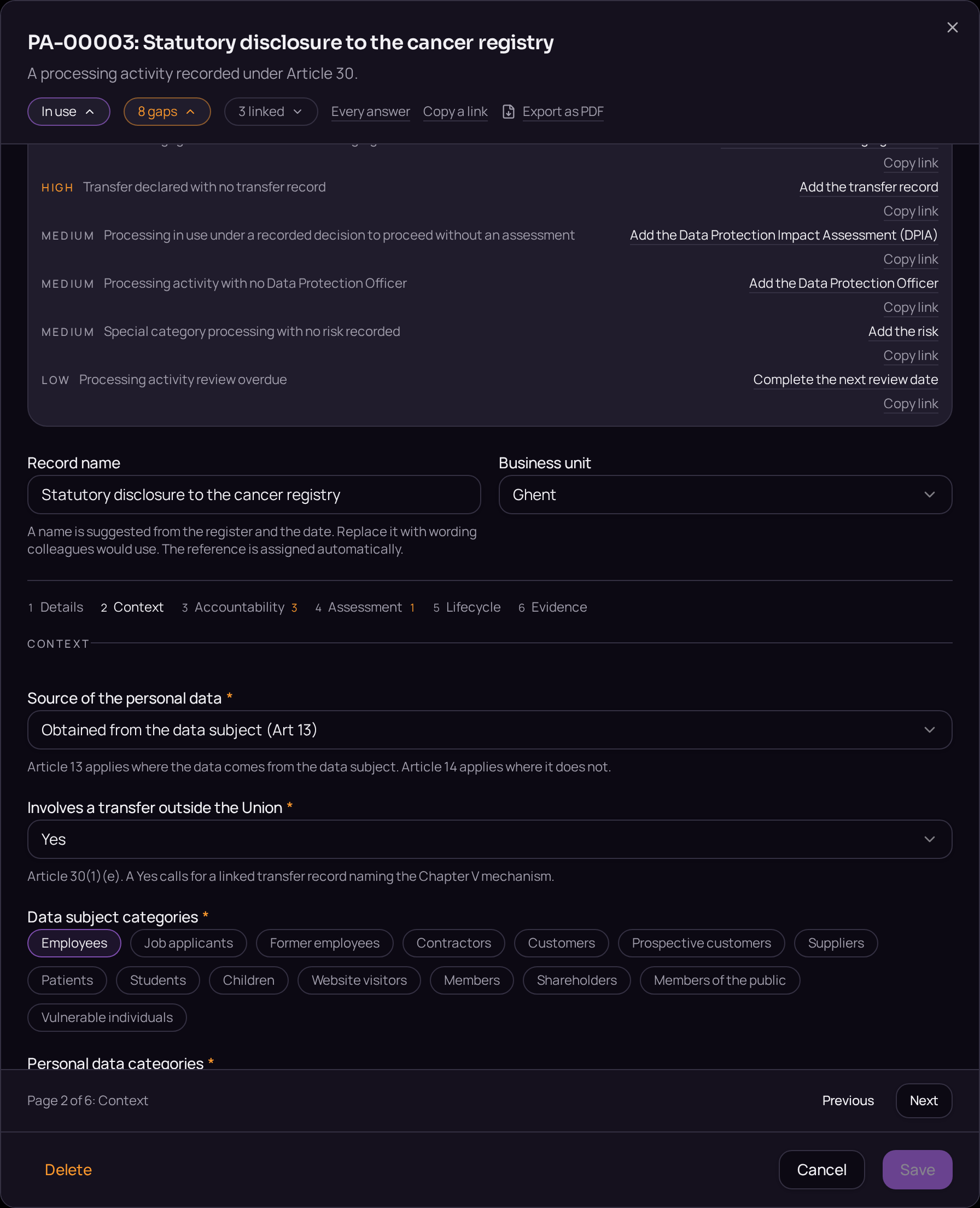Collapse the 8 gaps chevron pill

click(167, 112)
